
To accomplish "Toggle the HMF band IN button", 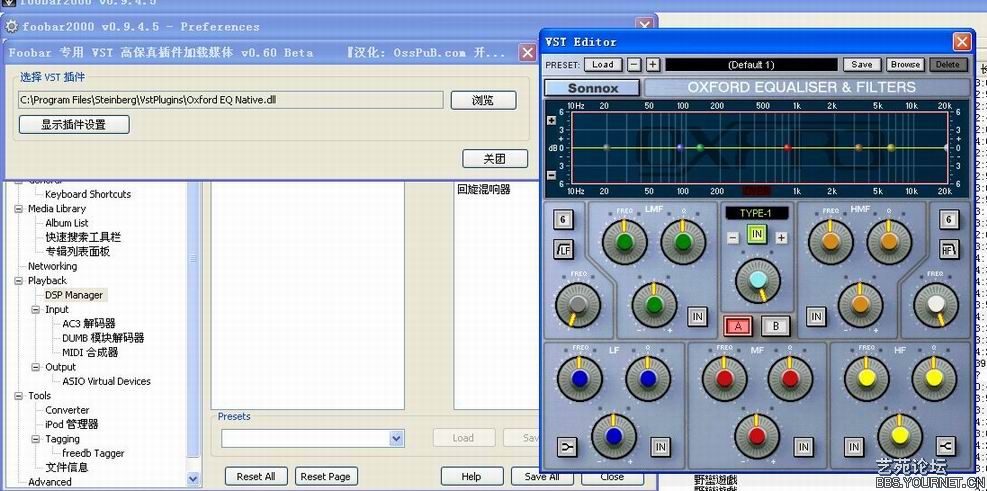I will [x=816, y=316].
